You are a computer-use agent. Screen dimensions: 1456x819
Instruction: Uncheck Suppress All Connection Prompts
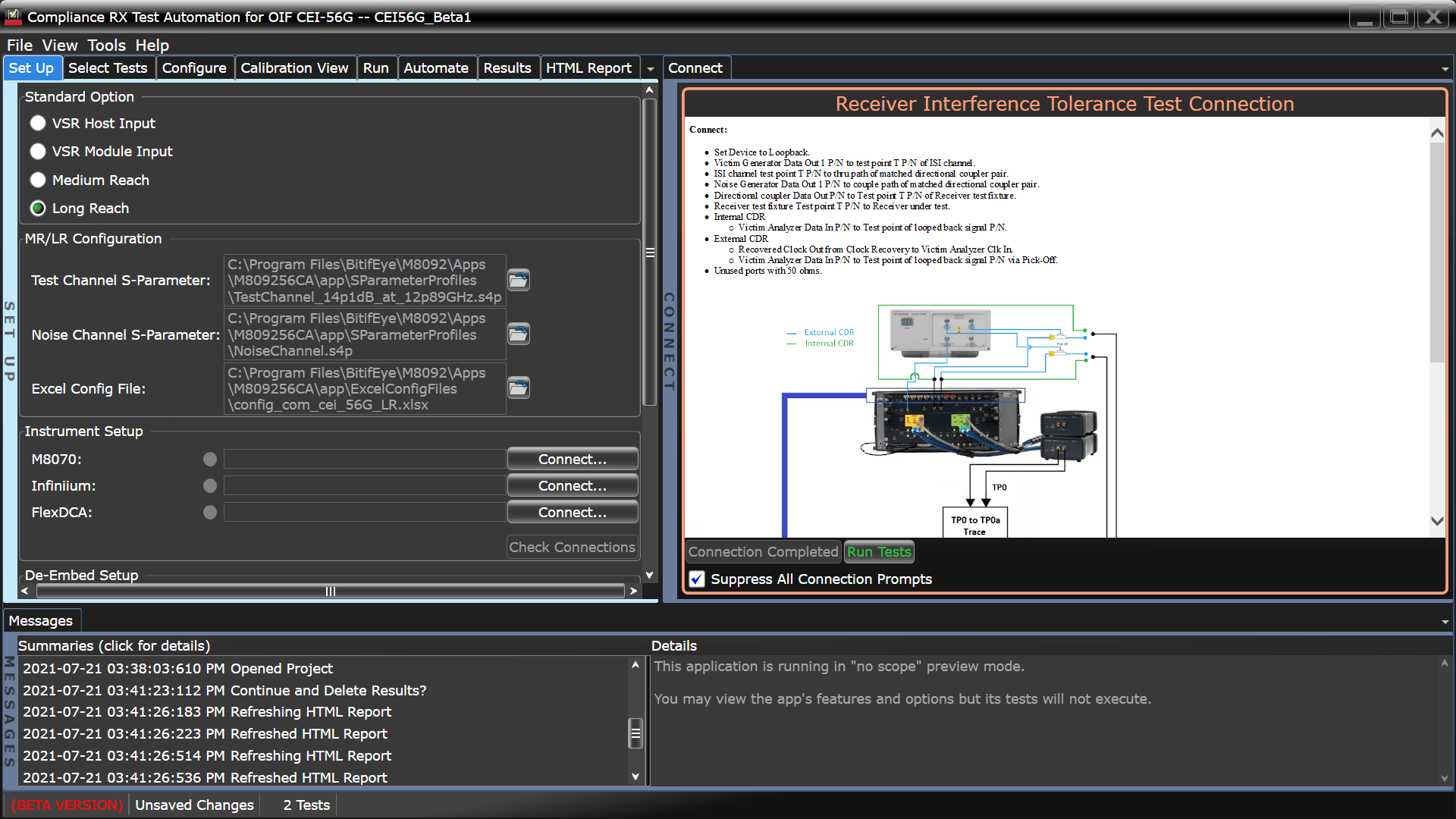[x=696, y=579]
